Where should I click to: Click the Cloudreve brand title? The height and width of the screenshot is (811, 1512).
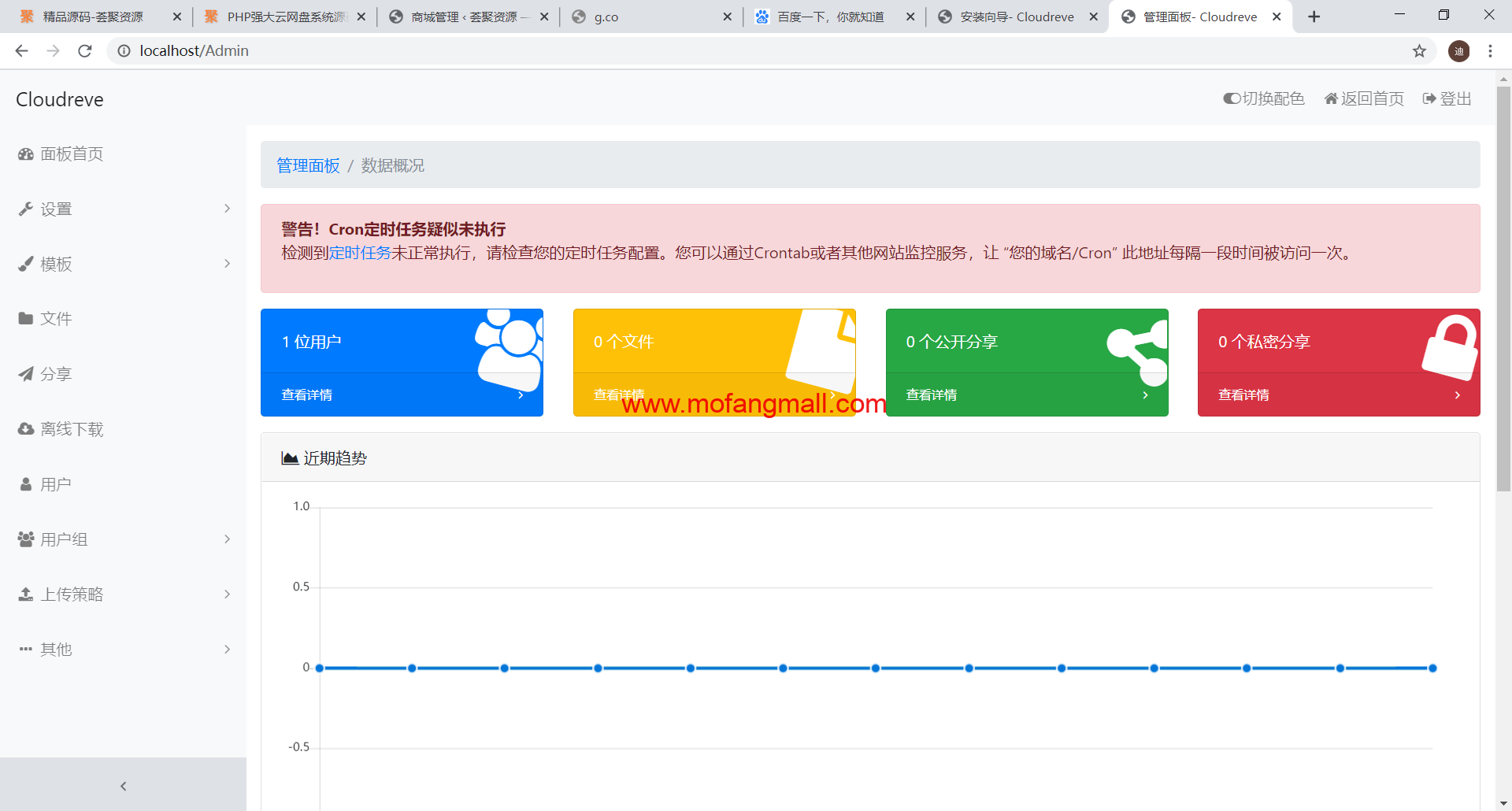pyautogui.click(x=60, y=99)
